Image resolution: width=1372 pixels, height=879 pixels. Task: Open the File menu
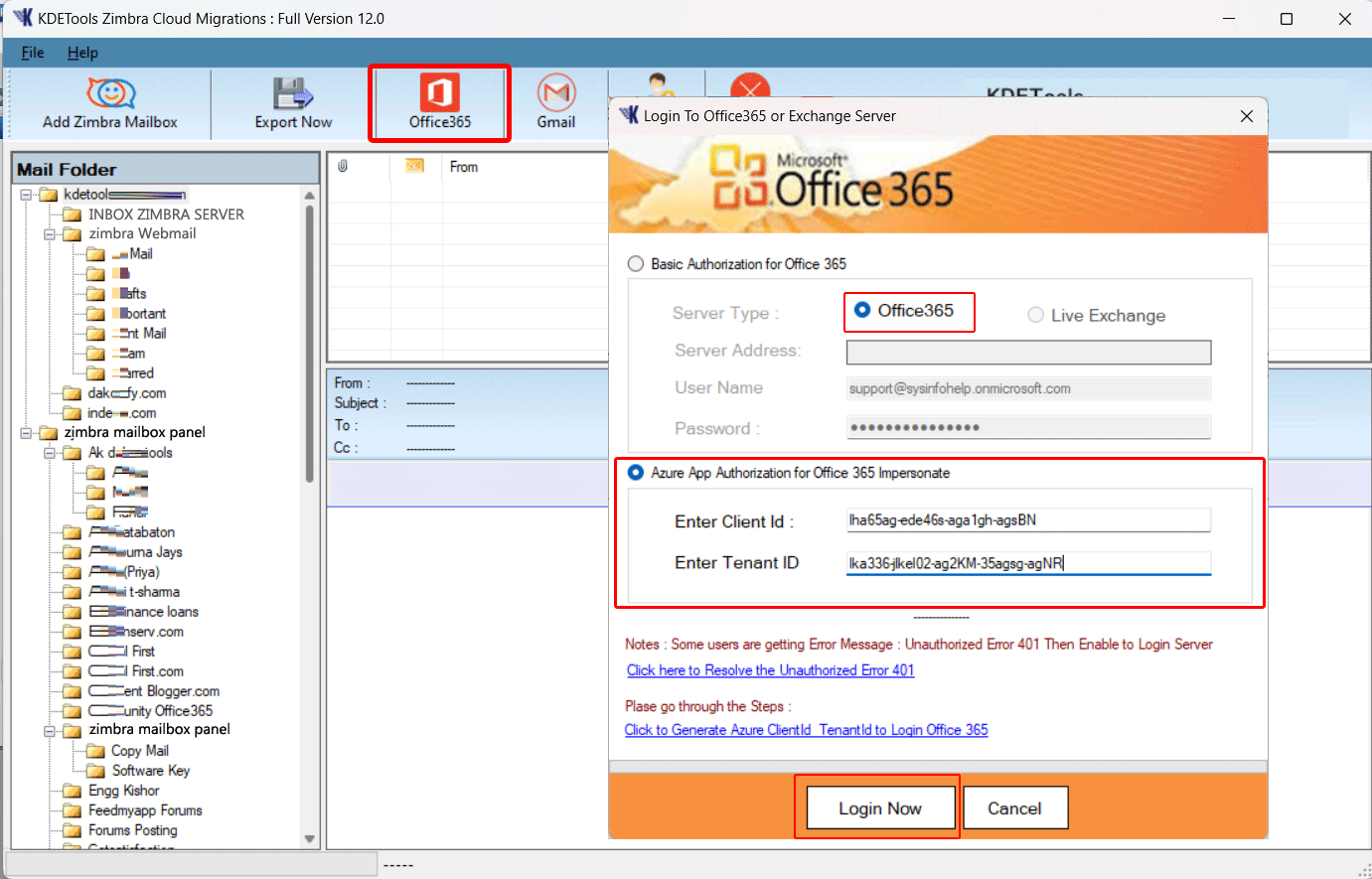pyautogui.click(x=33, y=53)
